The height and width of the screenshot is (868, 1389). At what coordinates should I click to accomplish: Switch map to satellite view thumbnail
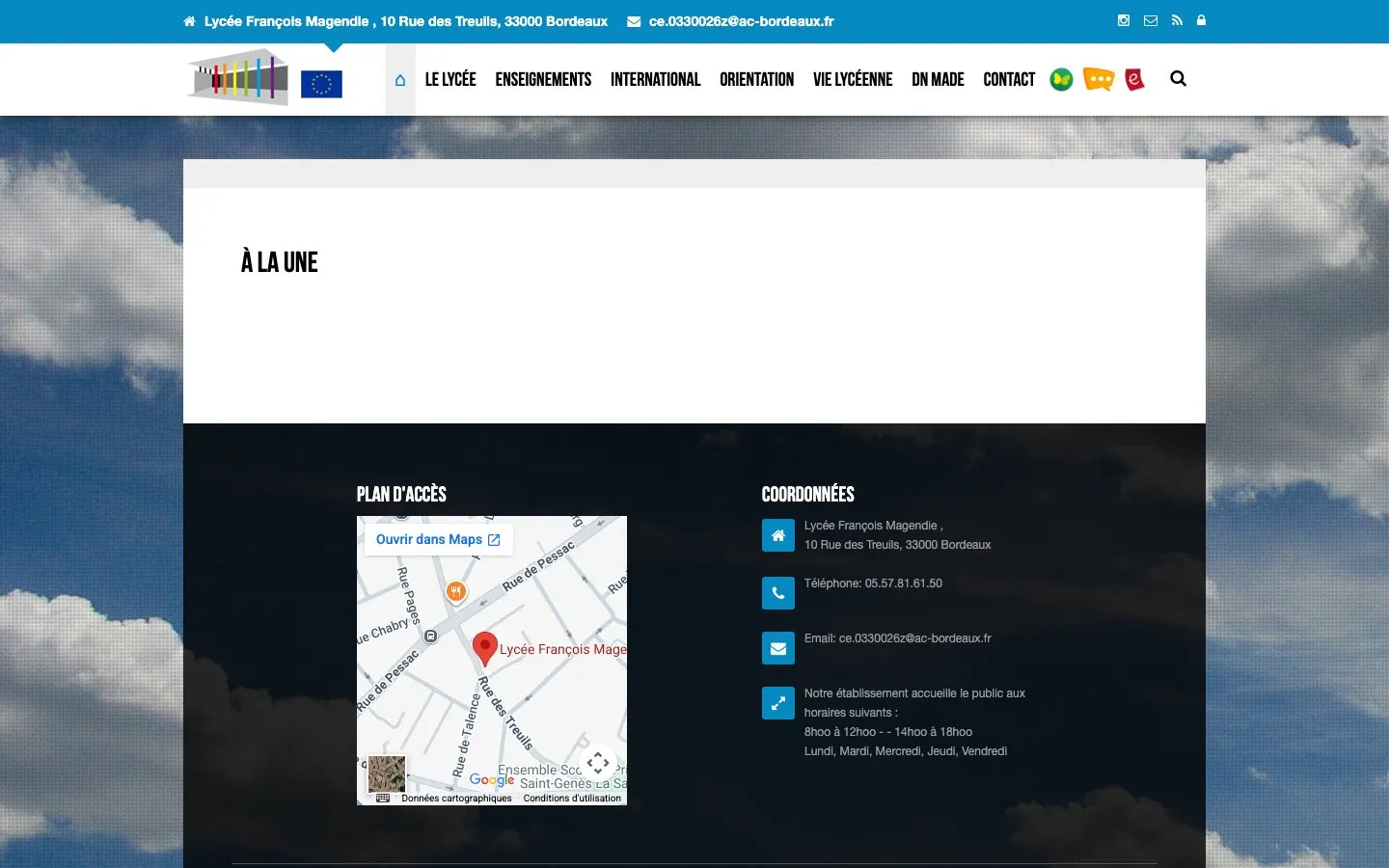[x=387, y=773]
